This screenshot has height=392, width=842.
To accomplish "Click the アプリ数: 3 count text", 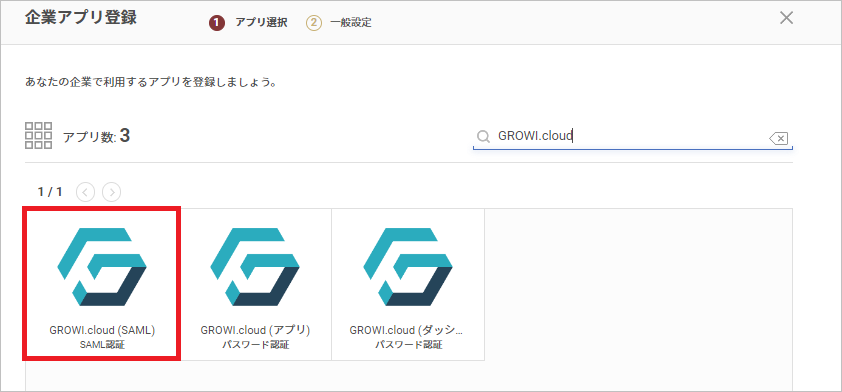I will pos(97,136).
